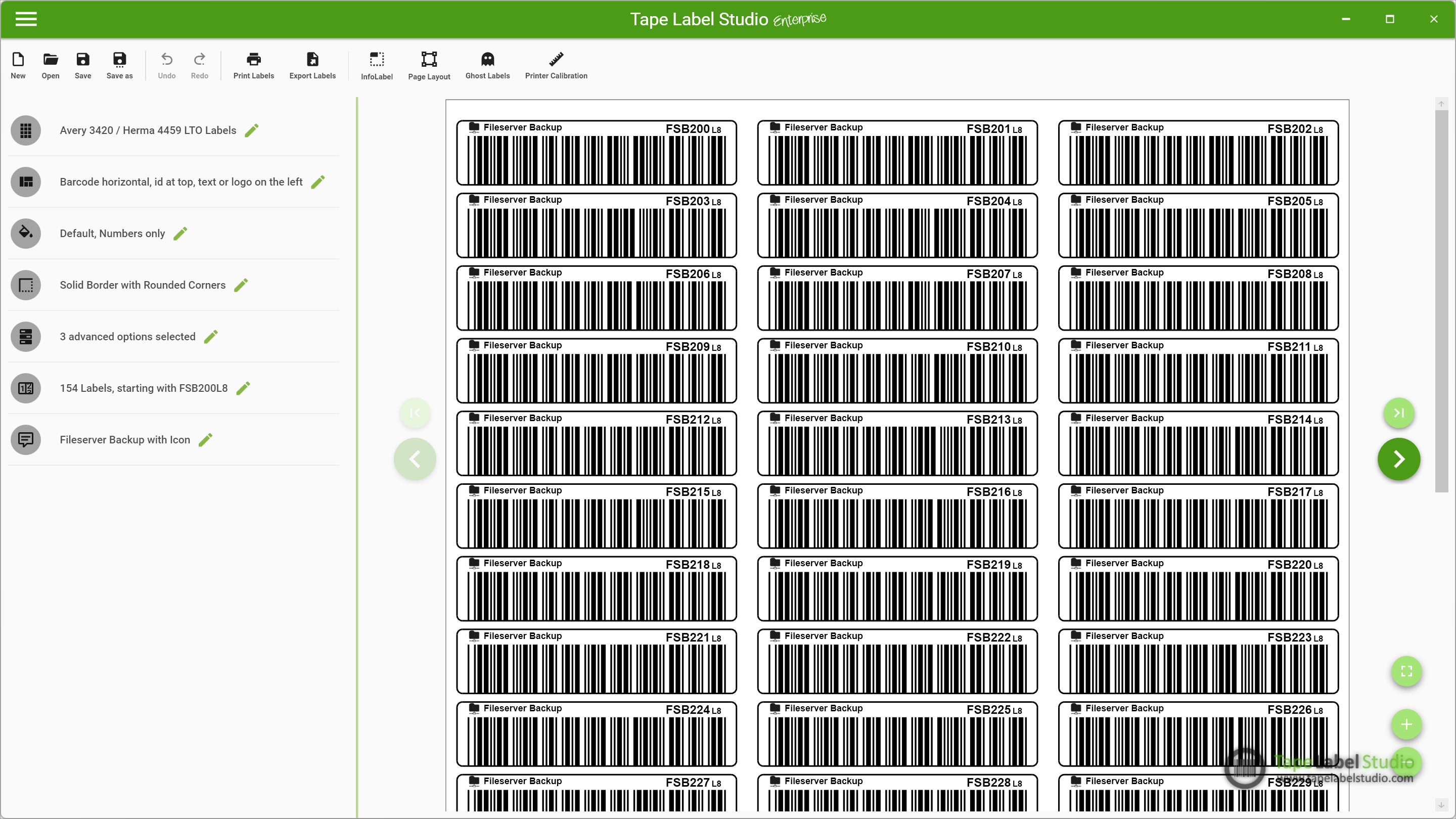Open existing label file
Image resolution: width=1456 pixels, height=819 pixels.
tap(50, 65)
